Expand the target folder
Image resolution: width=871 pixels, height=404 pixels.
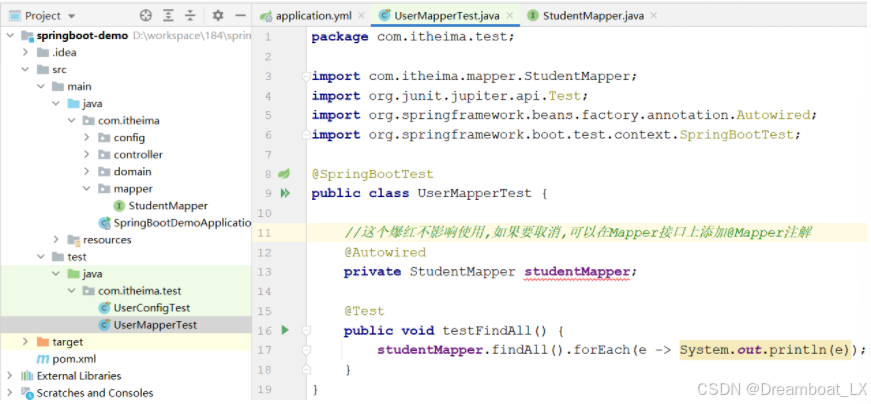25,342
